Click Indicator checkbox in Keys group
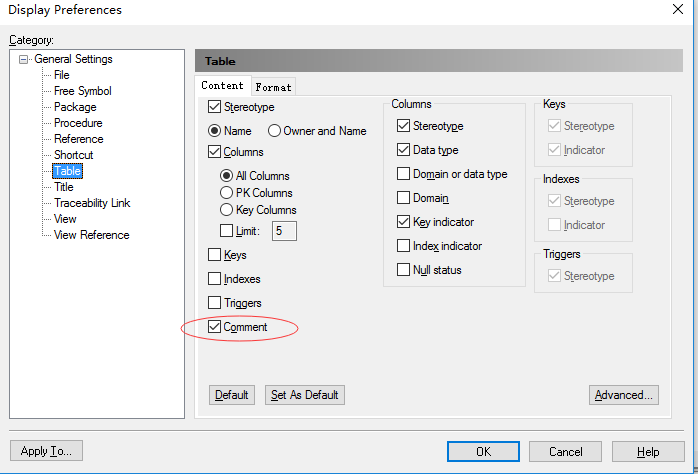Image resolution: width=698 pixels, height=474 pixels. click(x=554, y=150)
